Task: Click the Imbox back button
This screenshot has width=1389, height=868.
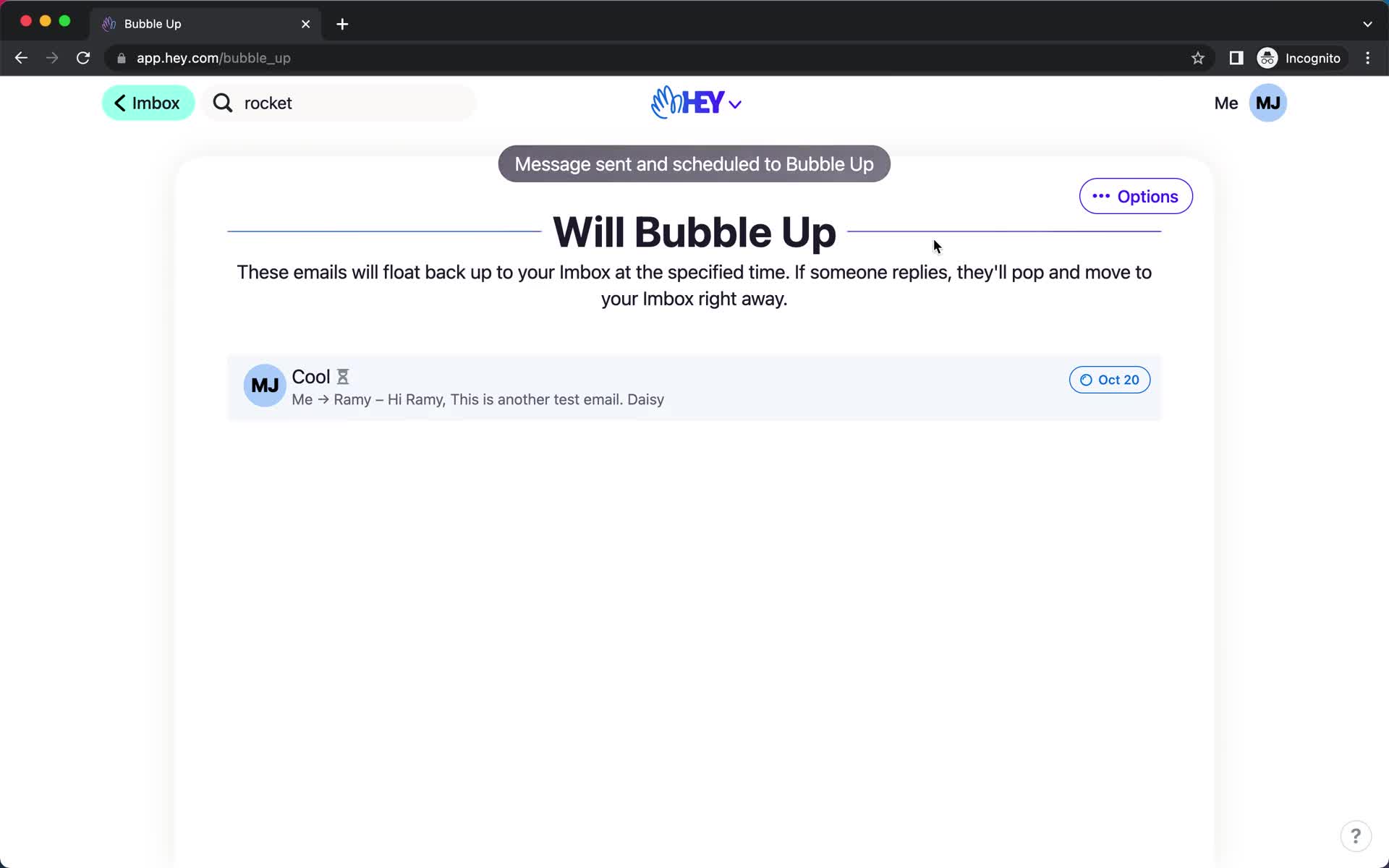Action: (x=147, y=102)
